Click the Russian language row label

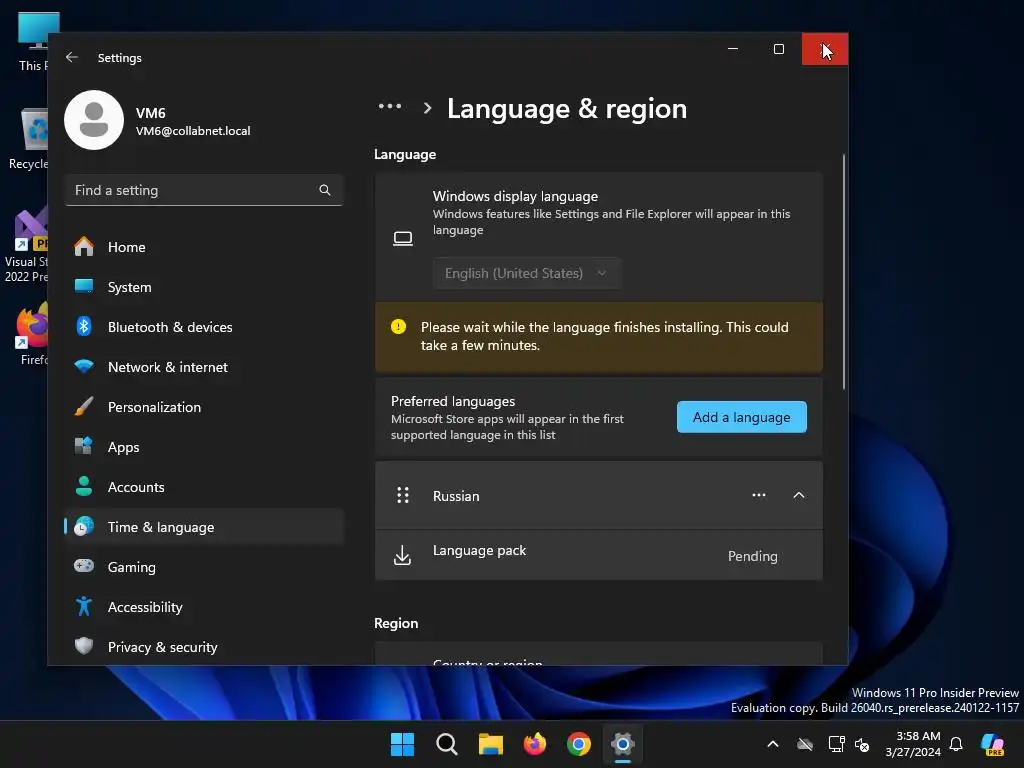point(456,496)
